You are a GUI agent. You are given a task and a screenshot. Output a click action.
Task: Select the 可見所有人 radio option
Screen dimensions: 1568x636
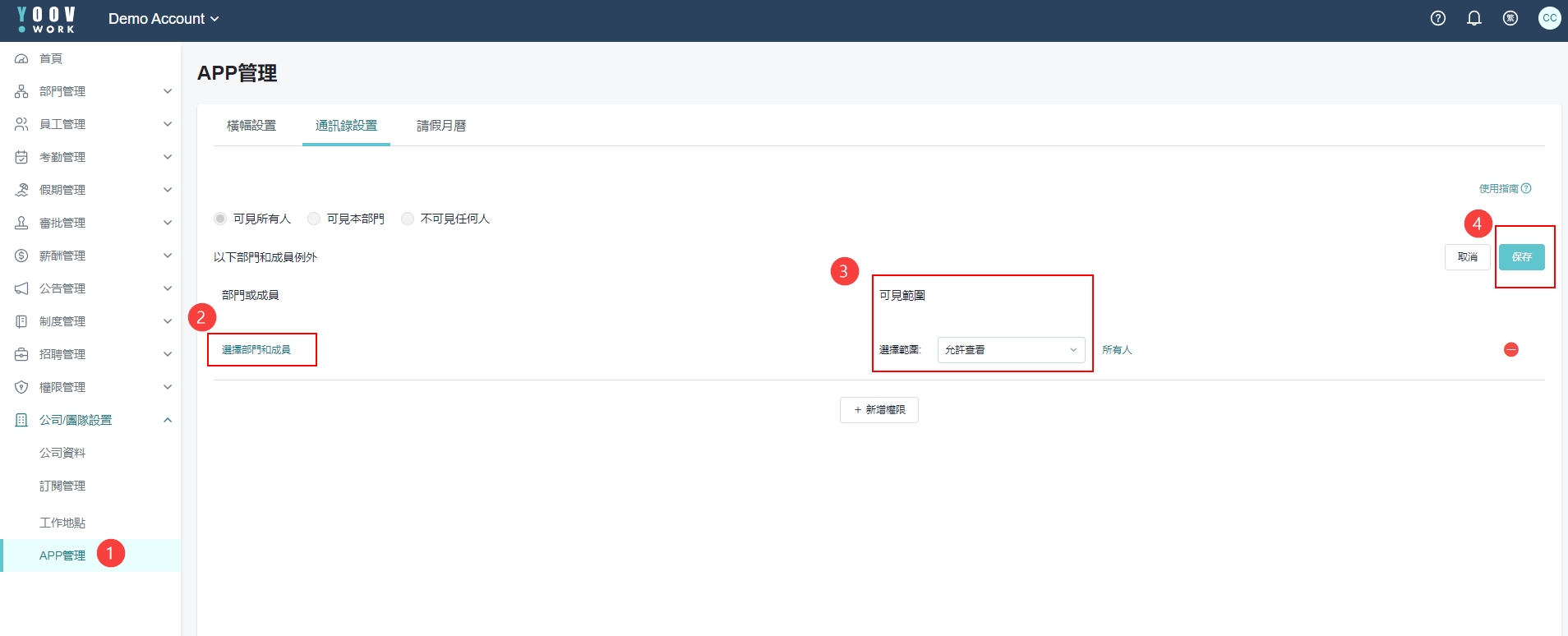click(220, 219)
